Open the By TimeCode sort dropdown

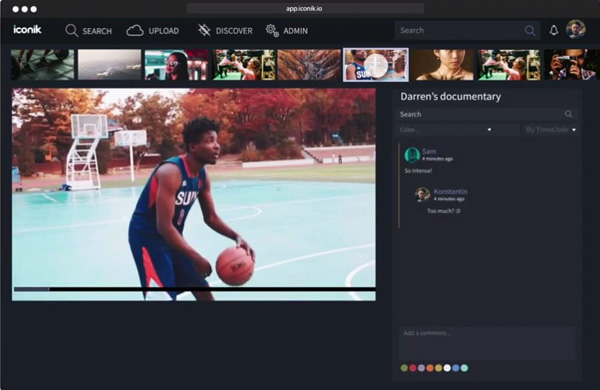551,130
